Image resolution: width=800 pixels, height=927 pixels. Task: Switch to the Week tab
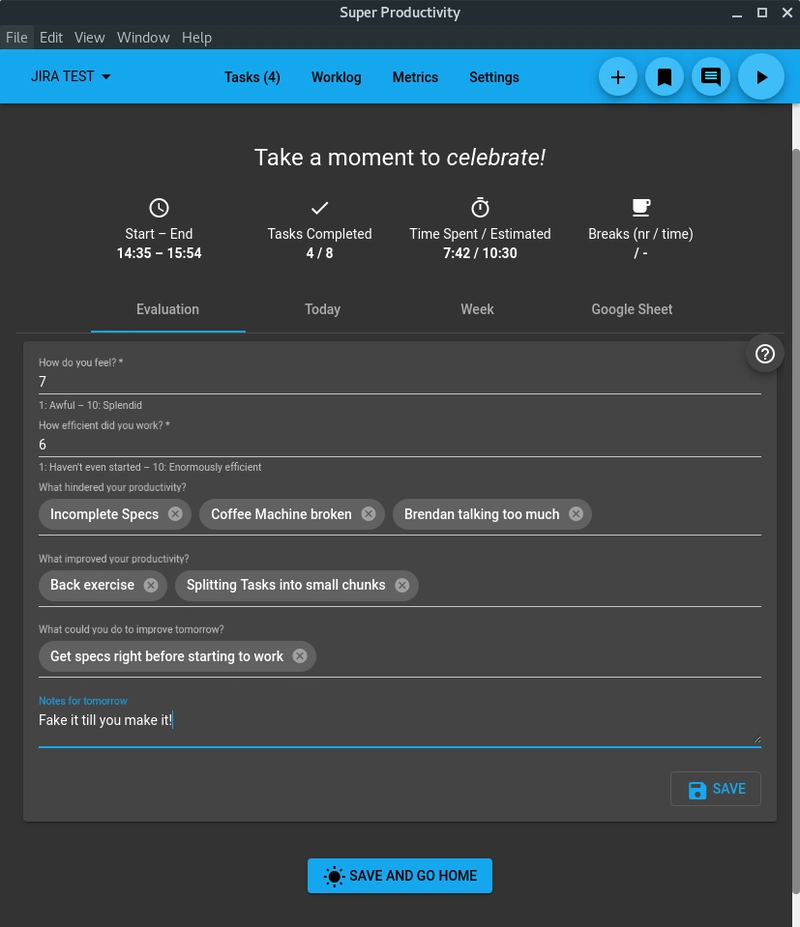[x=477, y=309]
